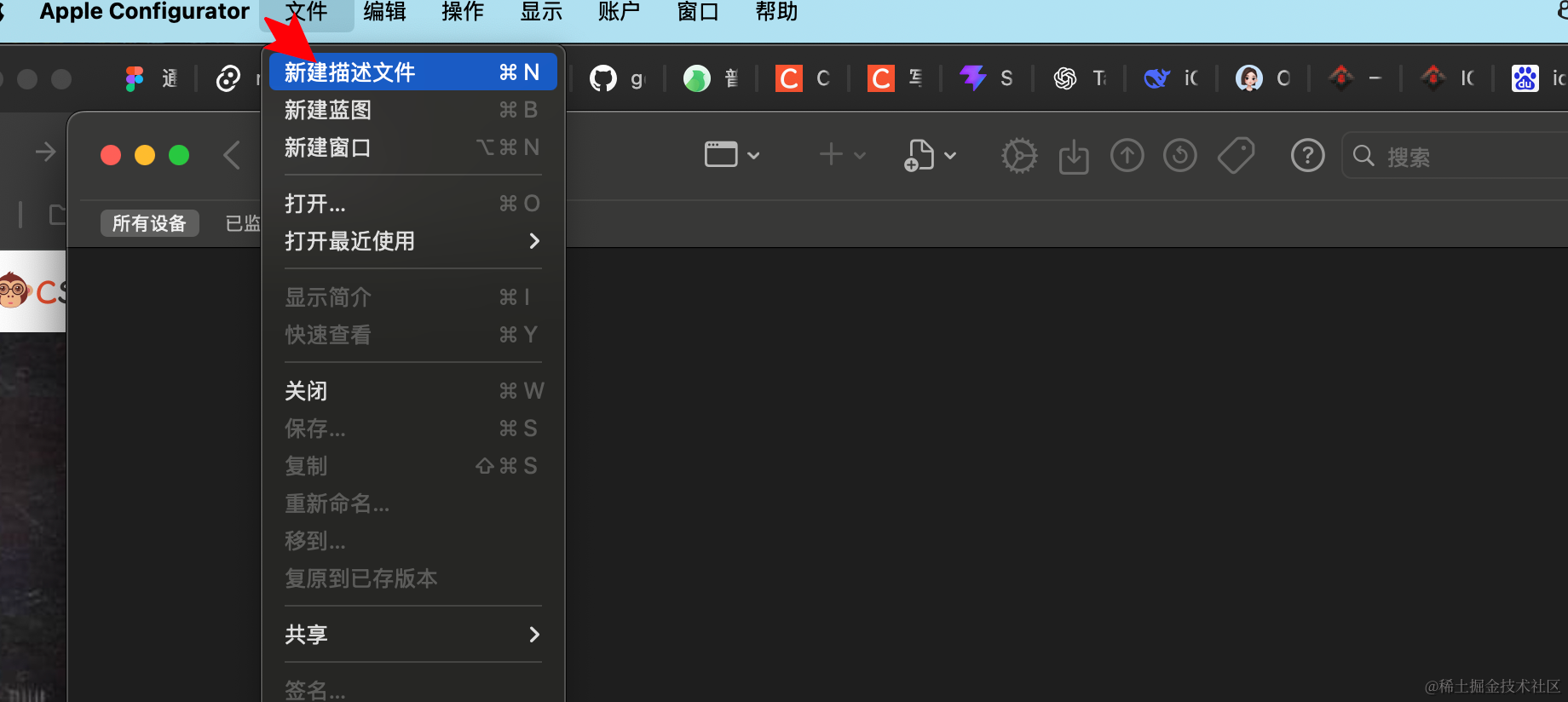This screenshot has width=1568, height=702.
Task: Open the 窗口 menu
Action: pyautogui.click(x=698, y=12)
